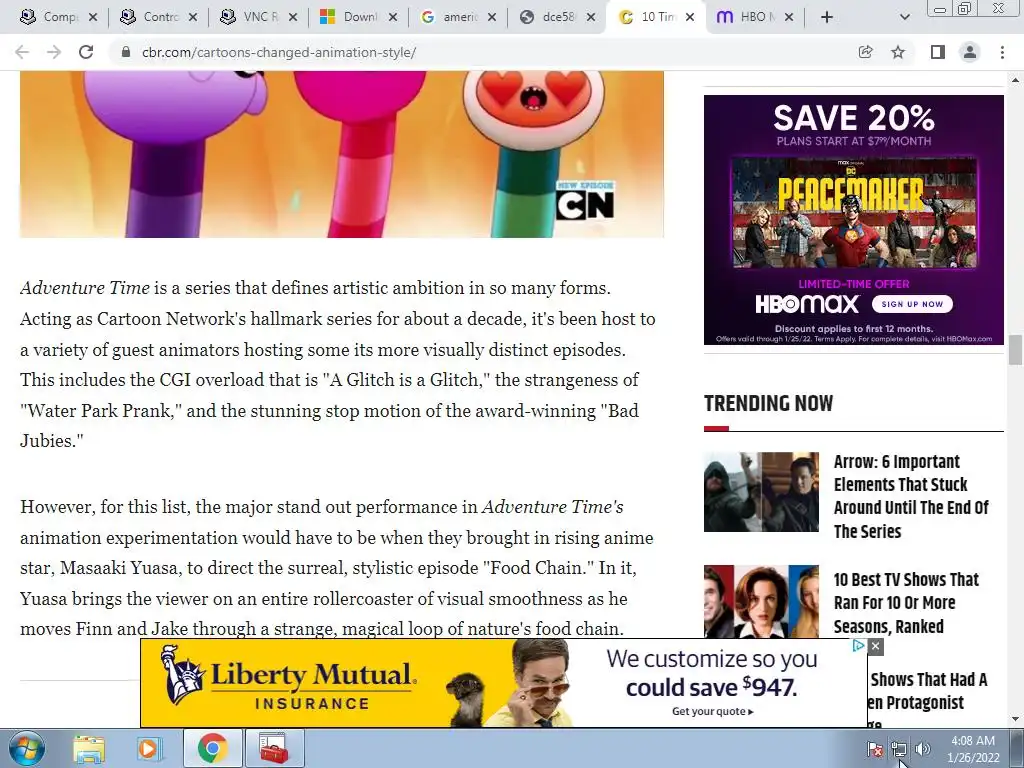Open the volume speaker tray icon
1024x768 pixels.
tap(923, 749)
